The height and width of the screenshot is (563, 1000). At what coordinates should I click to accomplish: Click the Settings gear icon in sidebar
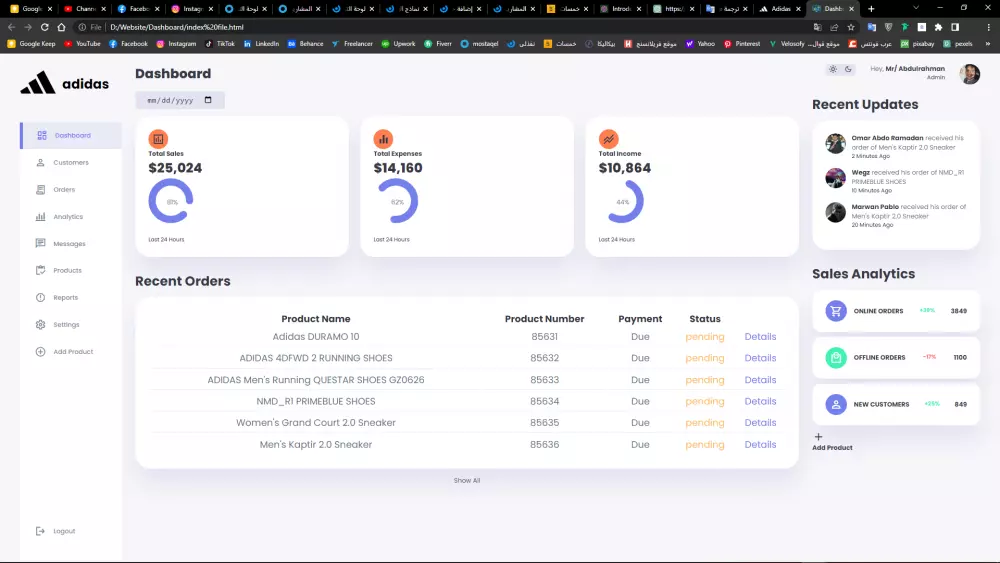(x=40, y=325)
